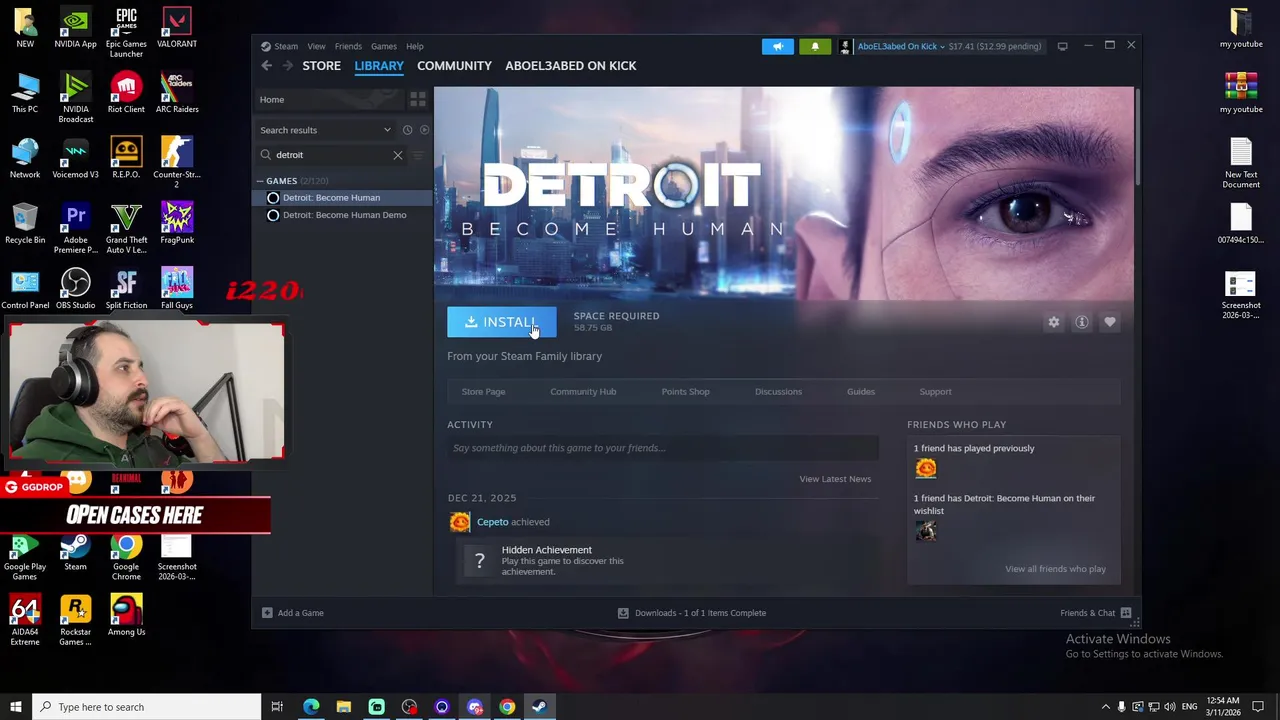
Task: Open the Friends menu
Action: pos(348,46)
